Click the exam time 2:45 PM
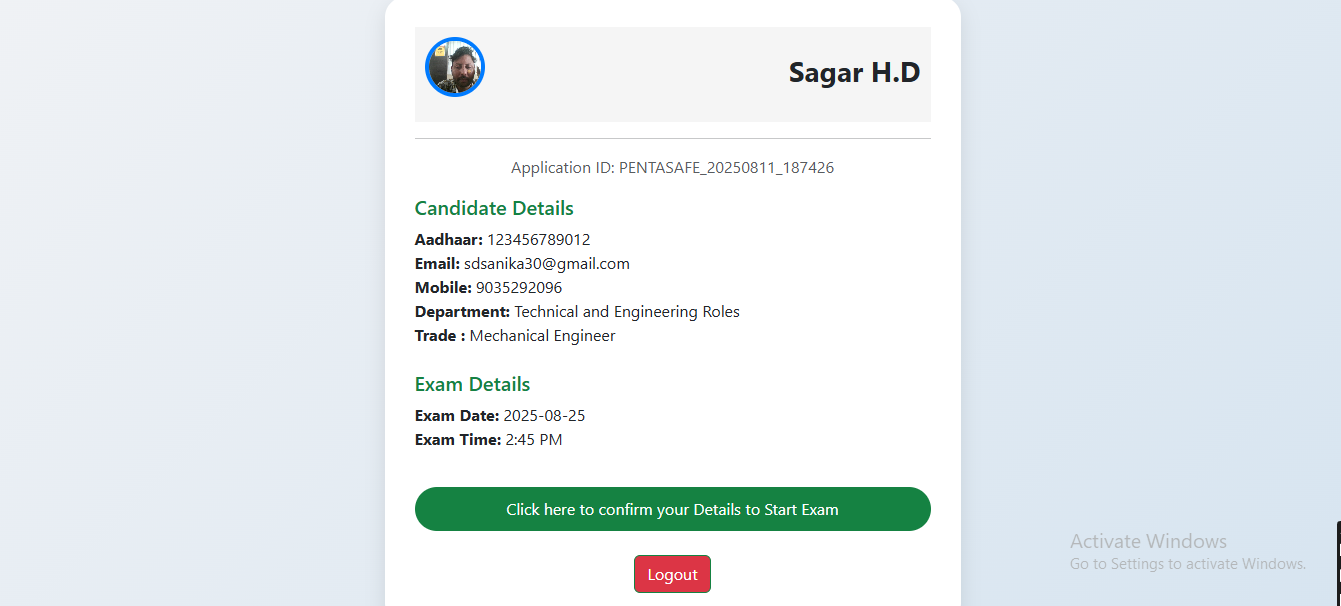1341x606 pixels. (533, 440)
